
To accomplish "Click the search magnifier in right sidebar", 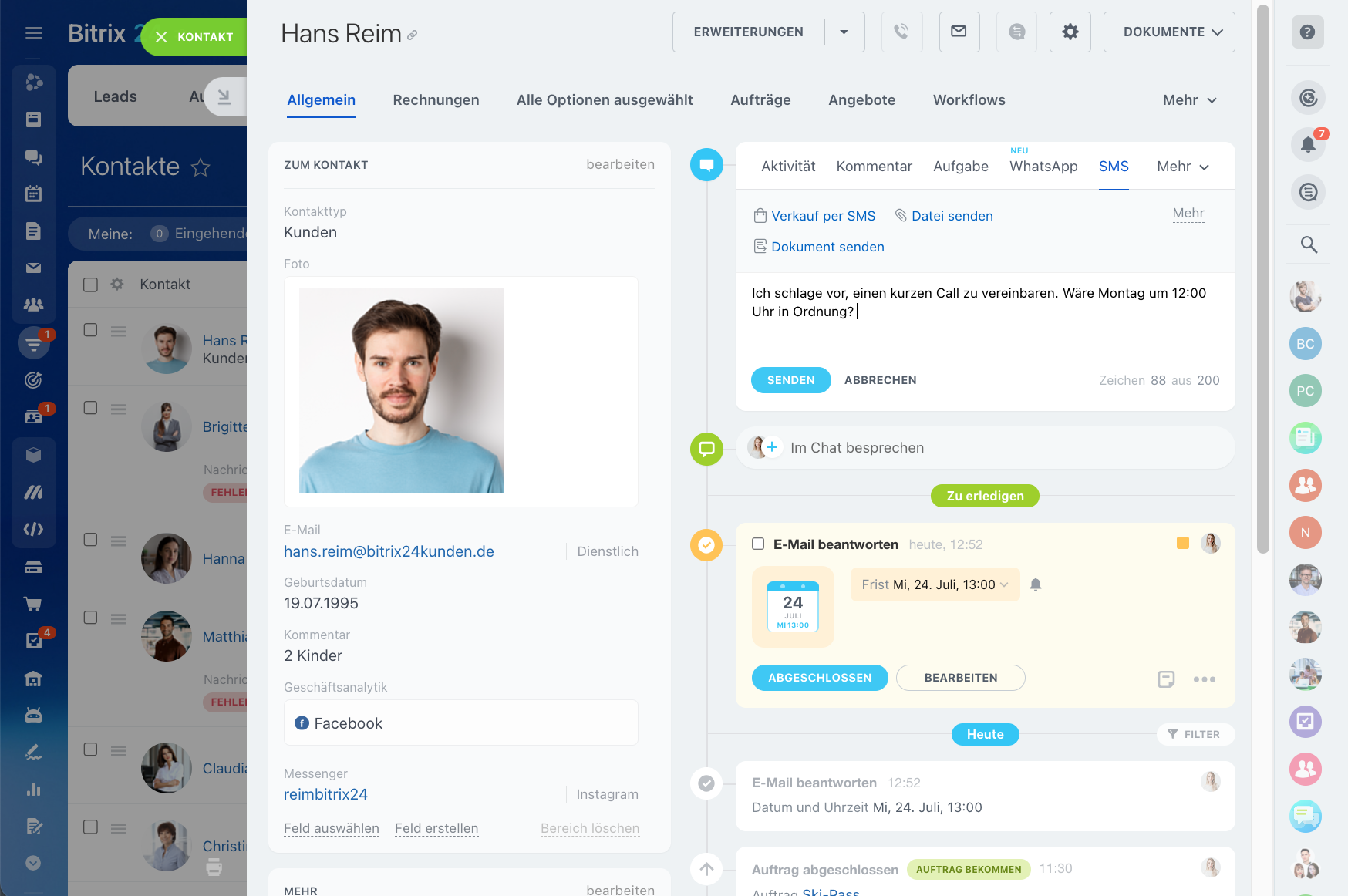I will pos(1308,244).
